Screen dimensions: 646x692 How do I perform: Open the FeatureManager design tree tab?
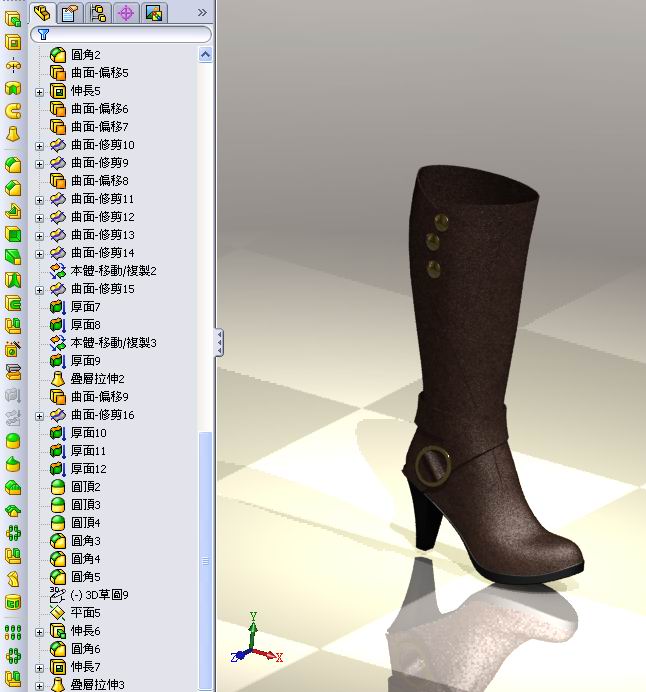tap(43, 13)
